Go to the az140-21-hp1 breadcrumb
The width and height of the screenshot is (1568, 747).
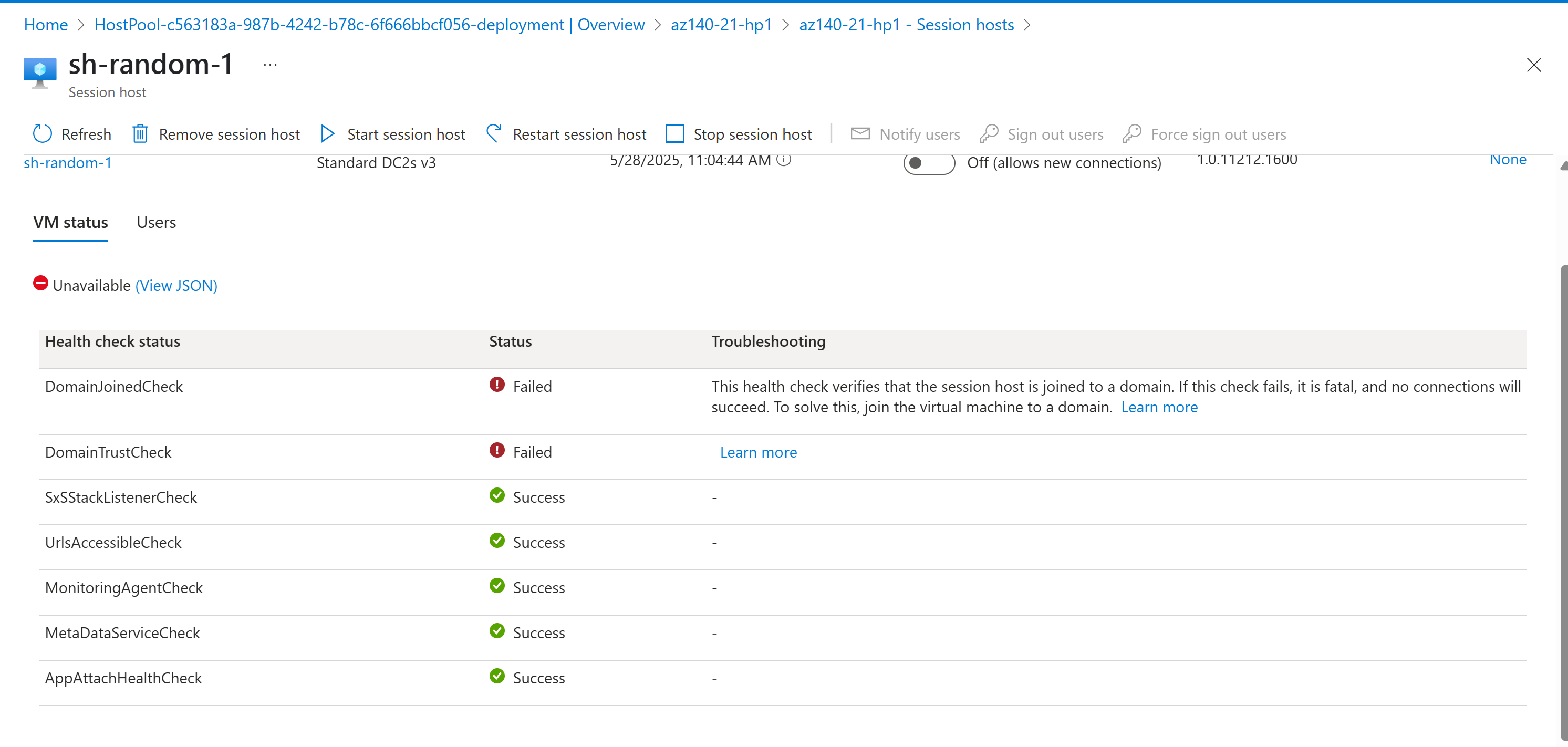coord(721,25)
